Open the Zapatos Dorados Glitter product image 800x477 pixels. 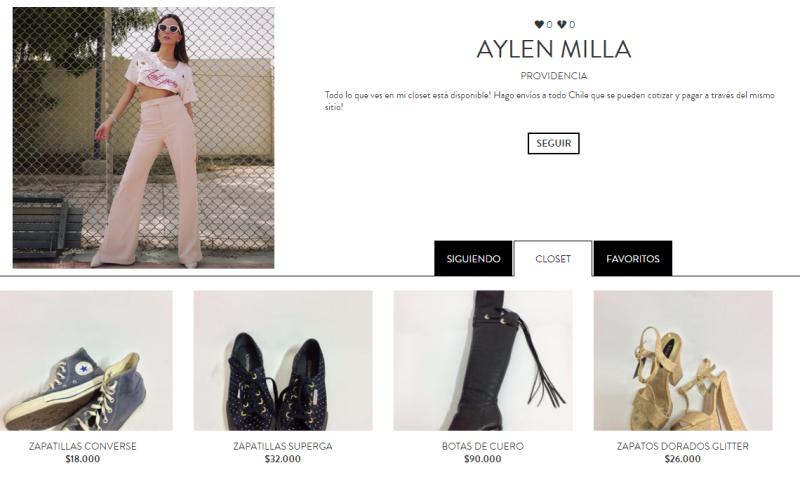coord(683,361)
